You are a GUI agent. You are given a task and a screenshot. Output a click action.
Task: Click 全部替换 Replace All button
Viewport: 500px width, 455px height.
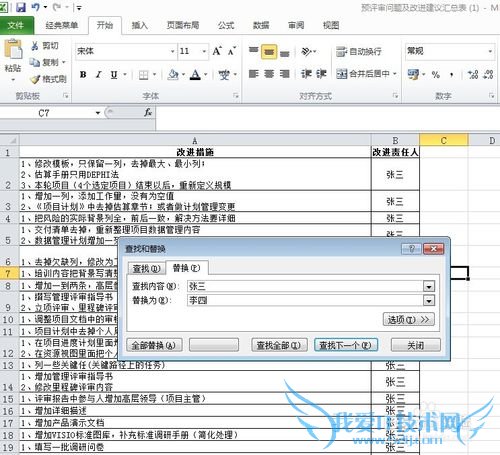point(154,345)
